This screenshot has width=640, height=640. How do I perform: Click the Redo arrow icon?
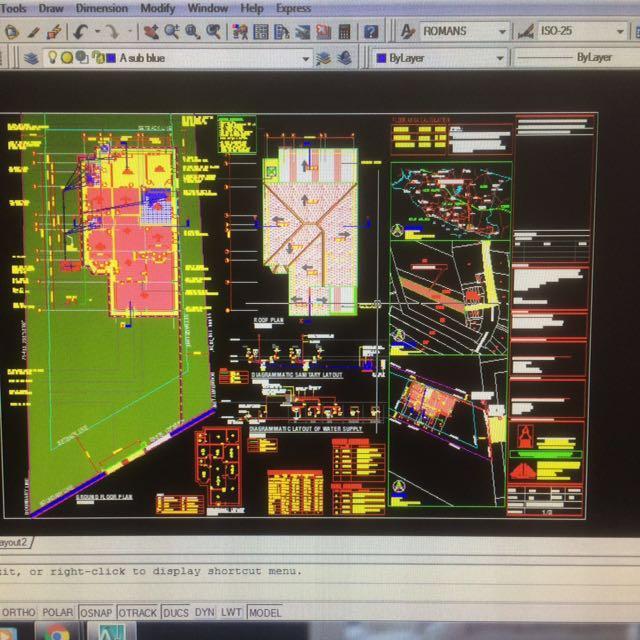(x=111, y=32)
